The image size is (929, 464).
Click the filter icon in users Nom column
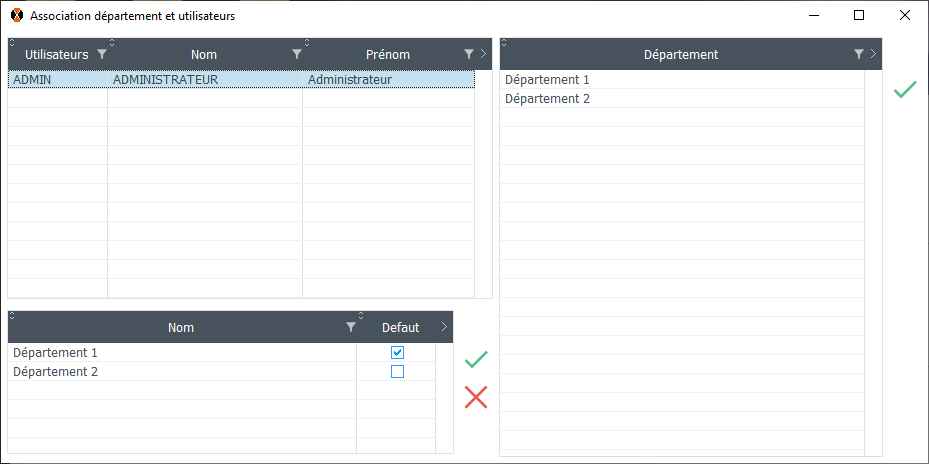296,54
